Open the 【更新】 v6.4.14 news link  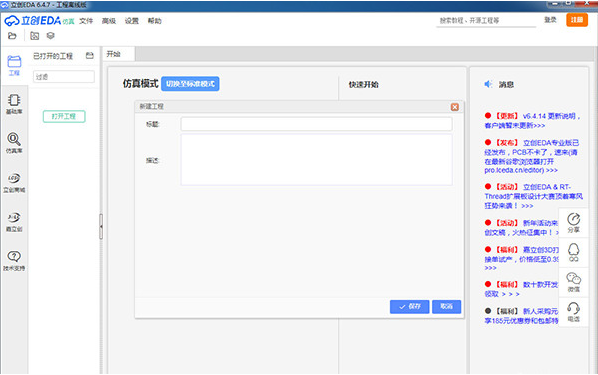532,121
